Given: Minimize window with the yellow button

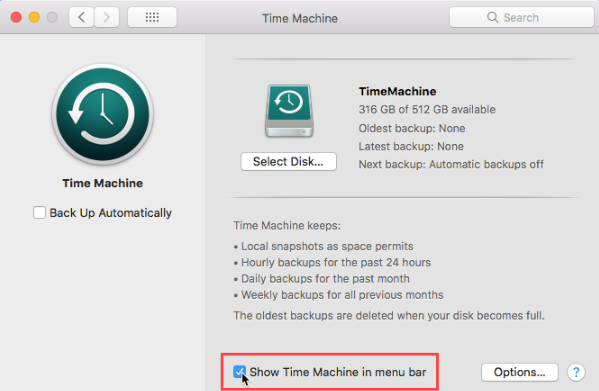Looking at the screenshot, I should tap(34, 17).
